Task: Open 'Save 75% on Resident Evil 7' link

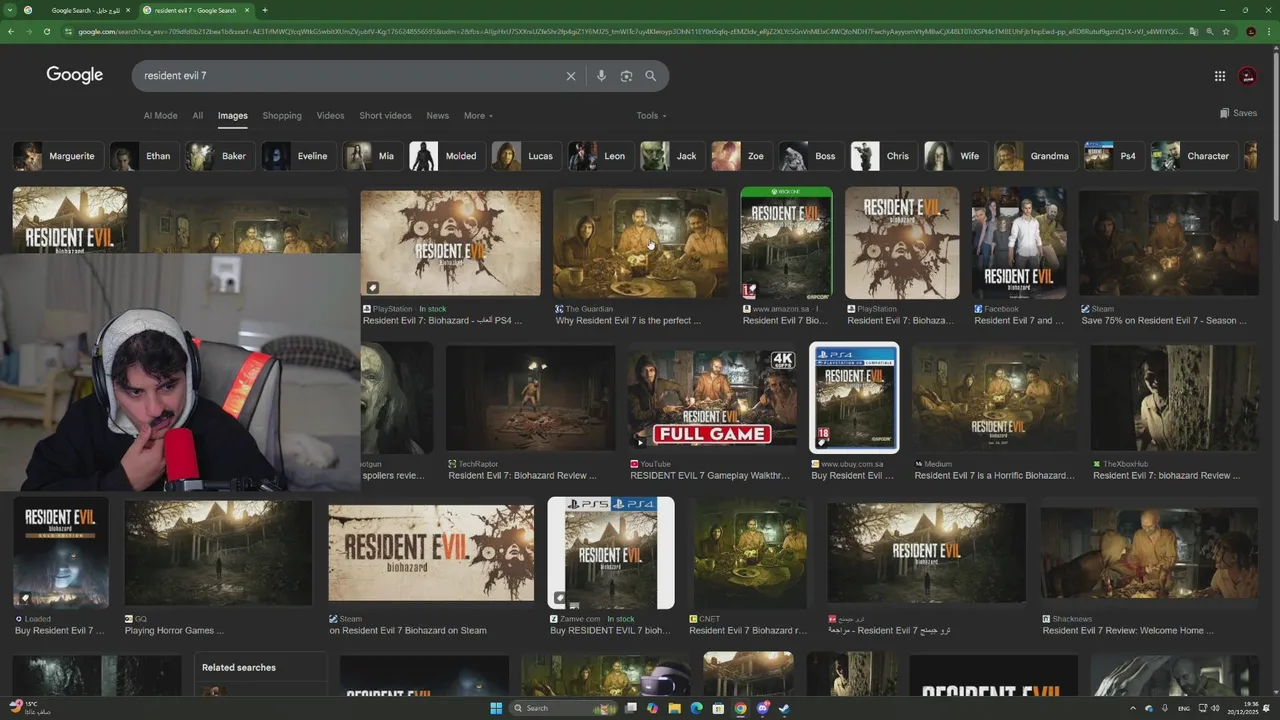Action: (1164, 321)
